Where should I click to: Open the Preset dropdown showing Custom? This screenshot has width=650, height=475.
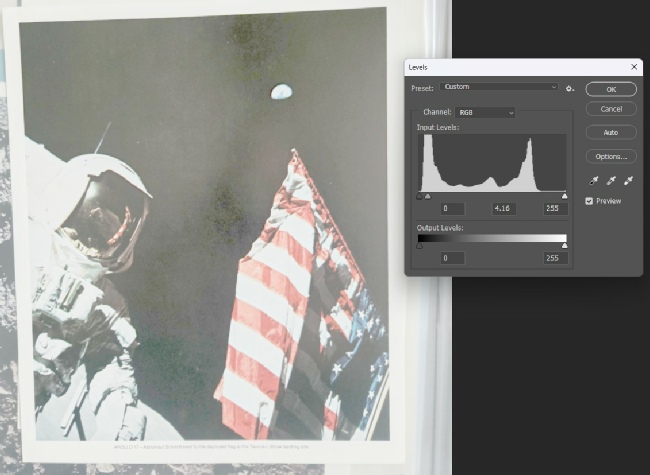(499, 87)
